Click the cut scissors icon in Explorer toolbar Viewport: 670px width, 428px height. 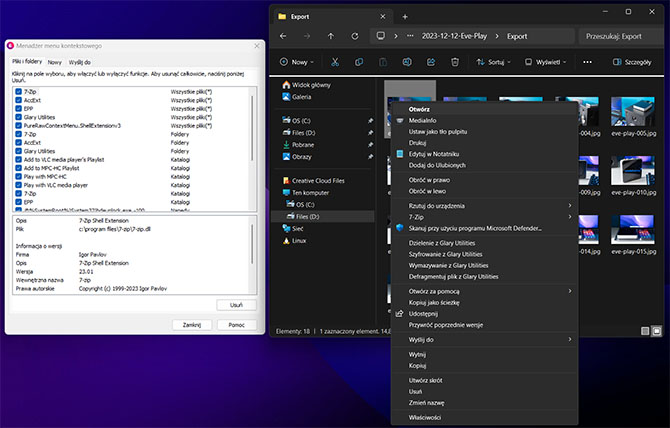pyautogui.click(x=335, y=62)
